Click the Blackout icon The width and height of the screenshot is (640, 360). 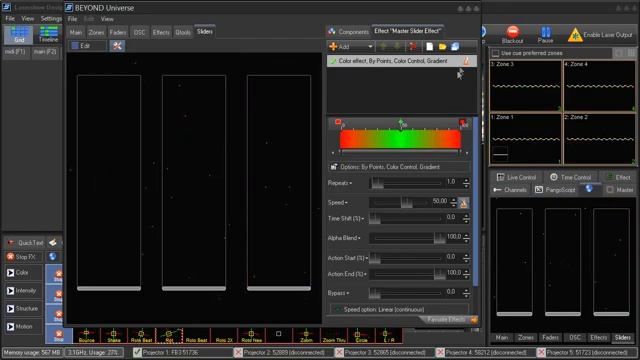click(x=513, y=31)
